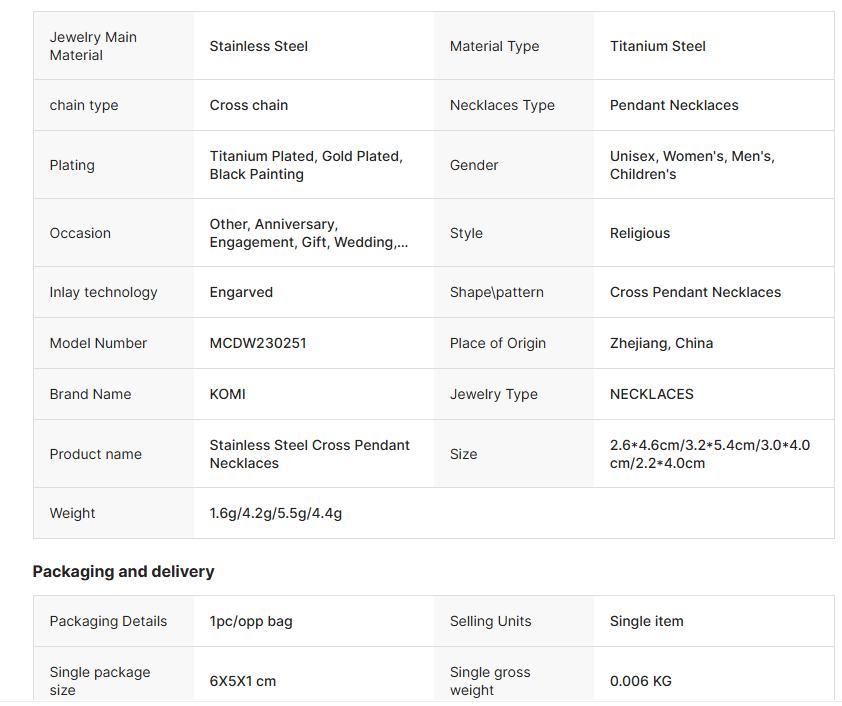Click the Packaging and delivery heading
This screenshot has width=842, height=706.
[x=123, y=572]
